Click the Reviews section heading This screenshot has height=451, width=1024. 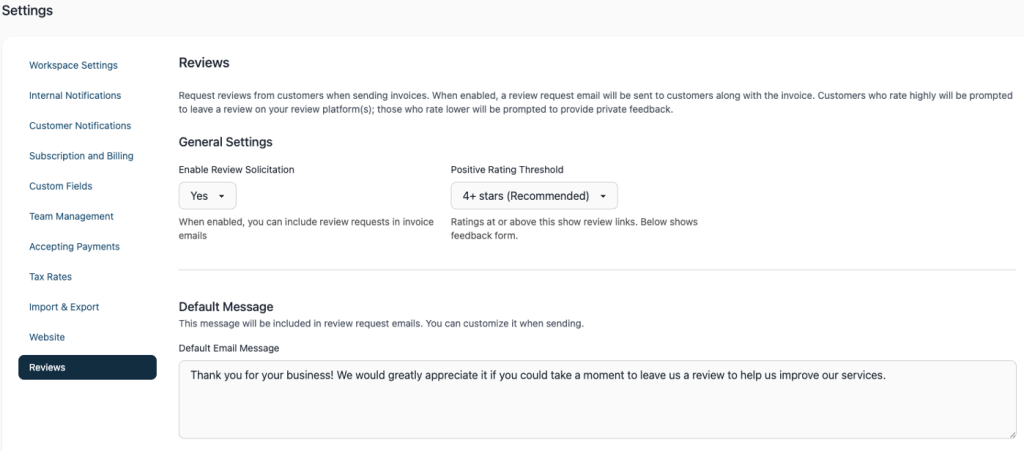pyautogui.click(x=204, y=63)
